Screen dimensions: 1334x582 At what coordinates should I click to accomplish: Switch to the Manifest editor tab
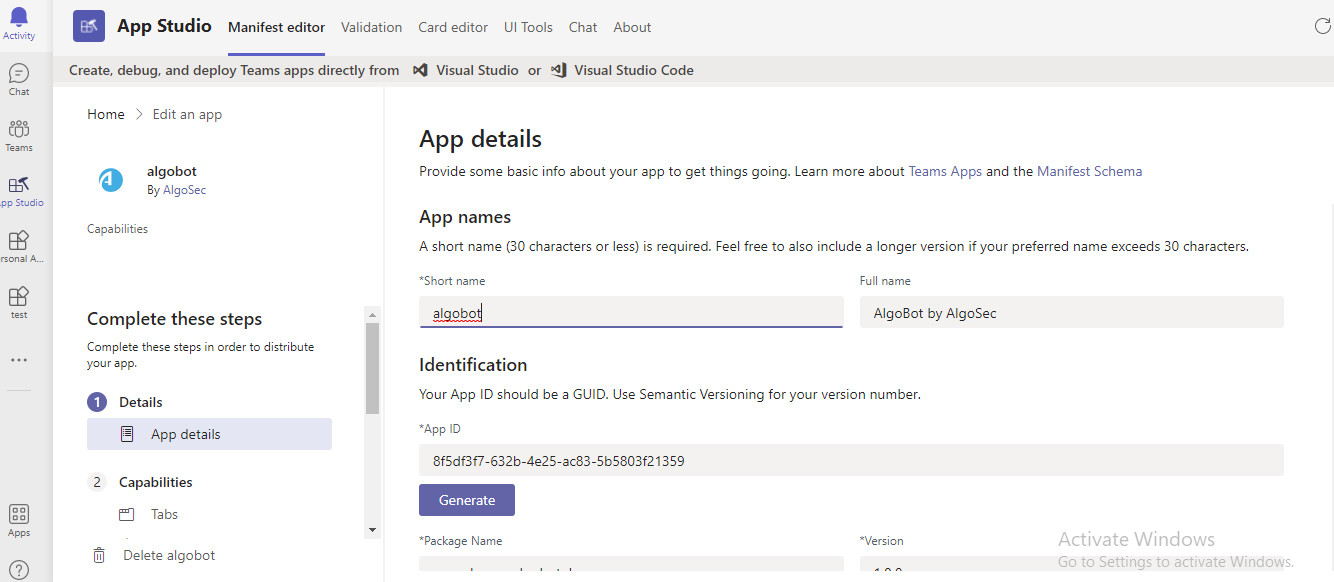pyautogui.click(x=276, y=27)
